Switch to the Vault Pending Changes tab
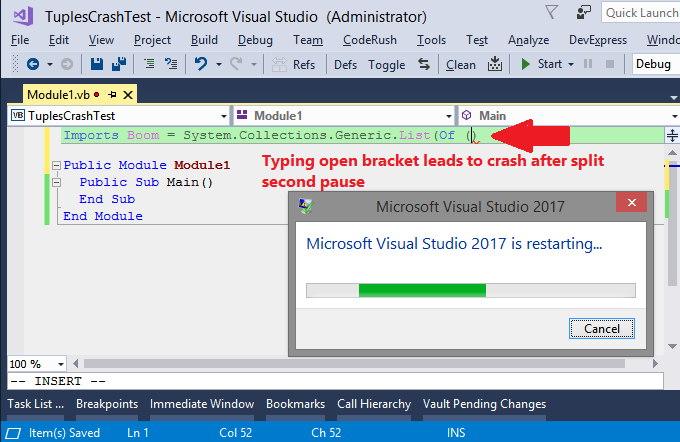 (484, 404)
